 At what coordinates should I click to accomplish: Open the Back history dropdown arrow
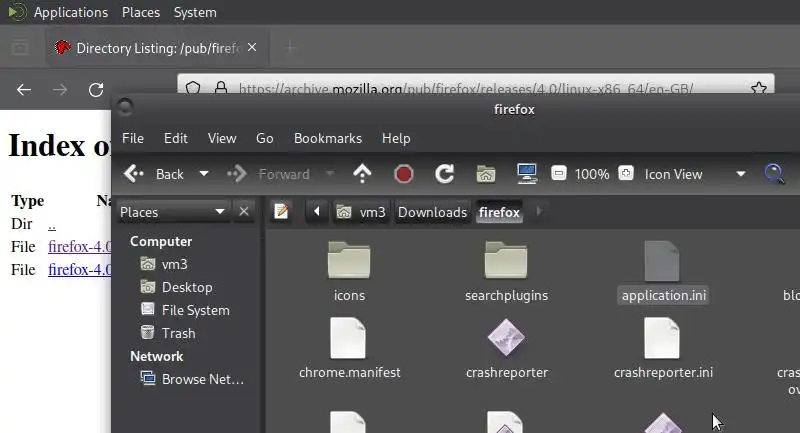204,174
